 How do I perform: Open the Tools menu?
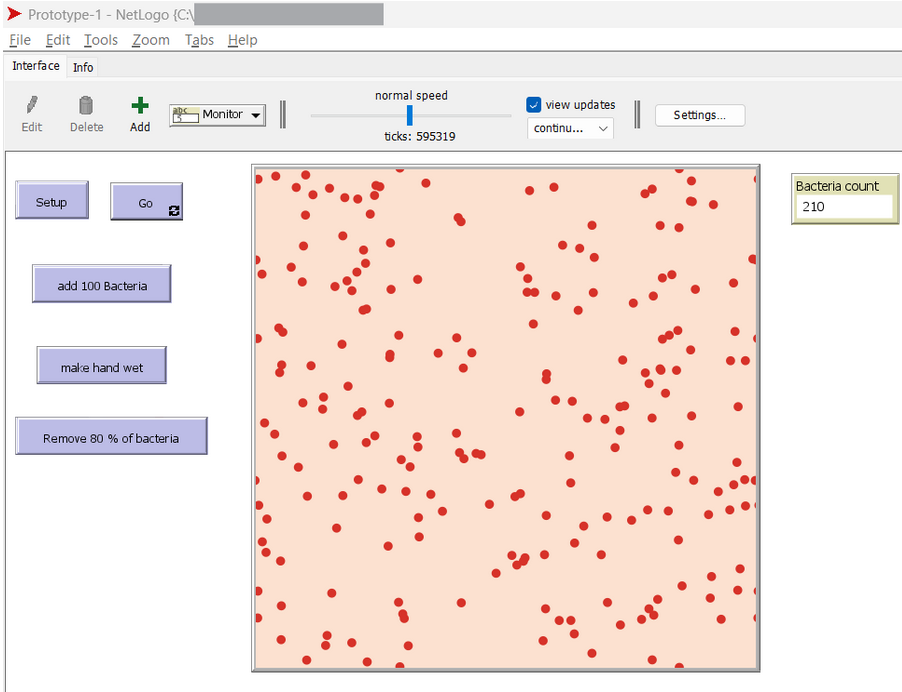pos(100,40)
